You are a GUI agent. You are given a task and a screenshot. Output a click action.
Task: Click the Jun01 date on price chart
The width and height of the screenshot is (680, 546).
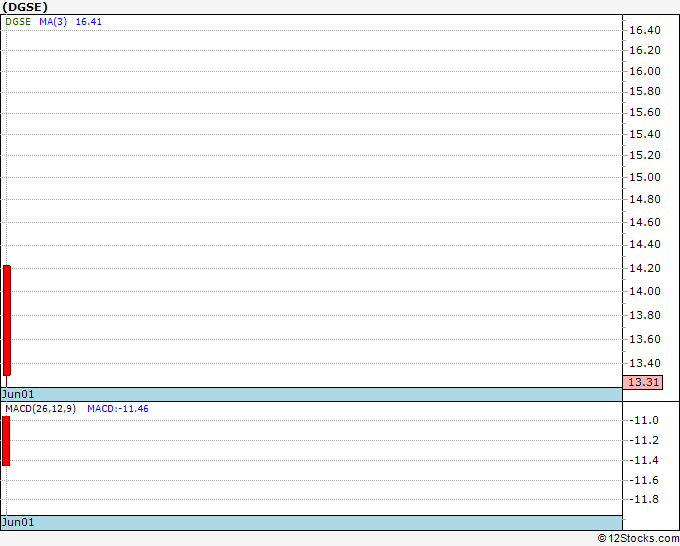(18, 395)
